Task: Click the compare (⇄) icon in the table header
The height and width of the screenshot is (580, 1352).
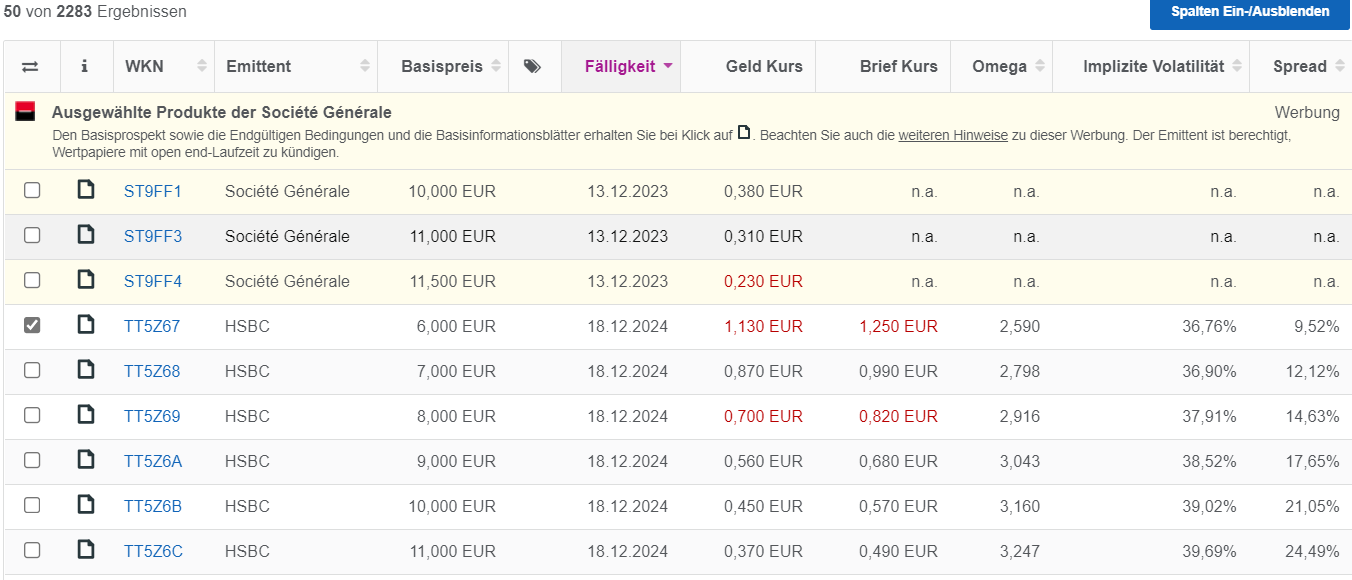Action: pyautogui.click(x=30, y=66)
